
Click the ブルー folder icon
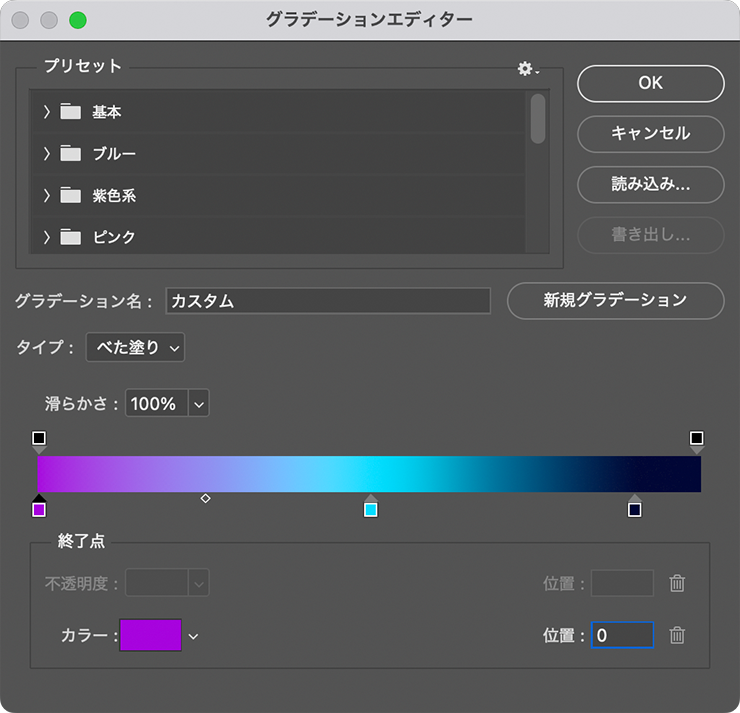[x=70, y=154]
